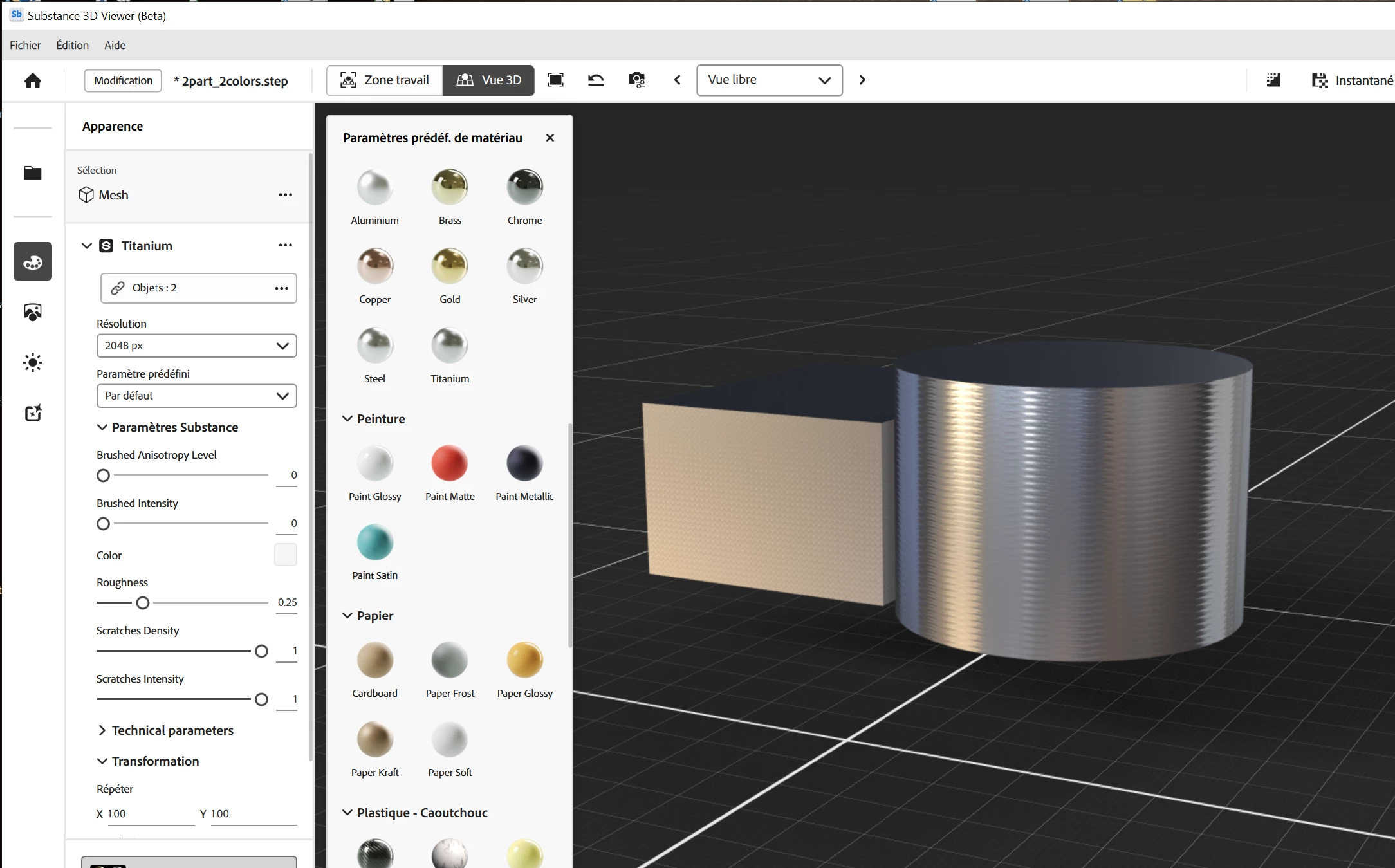
Task: Open the Édition menu
Action: (x=72, y=45)
